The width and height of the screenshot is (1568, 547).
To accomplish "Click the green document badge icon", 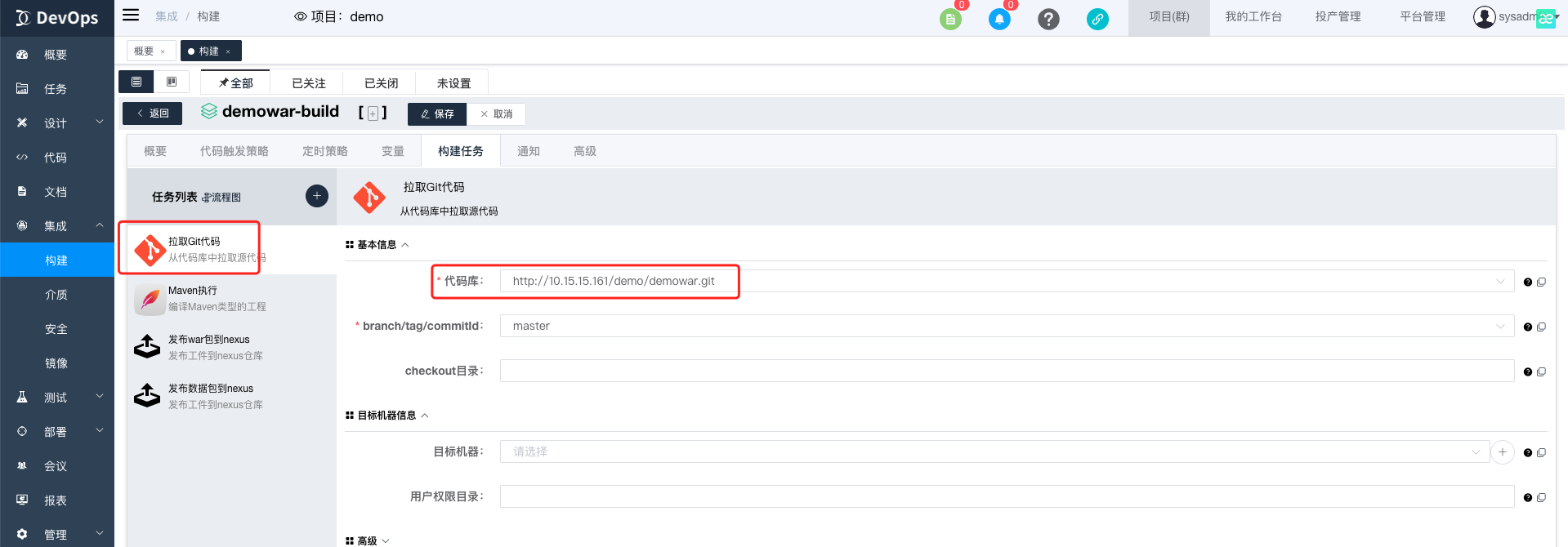I will pyautogui.click(x=950, y=19).
